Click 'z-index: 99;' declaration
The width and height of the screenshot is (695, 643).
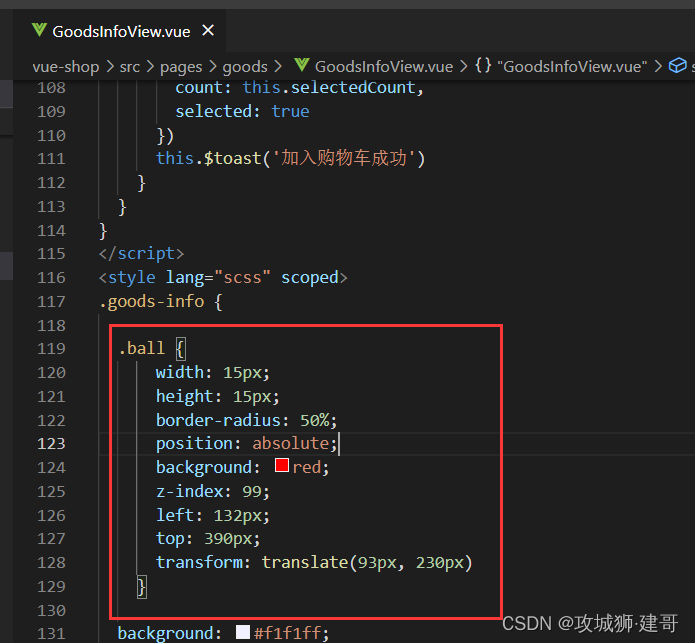pyautogui.click(x=213, y=491)
